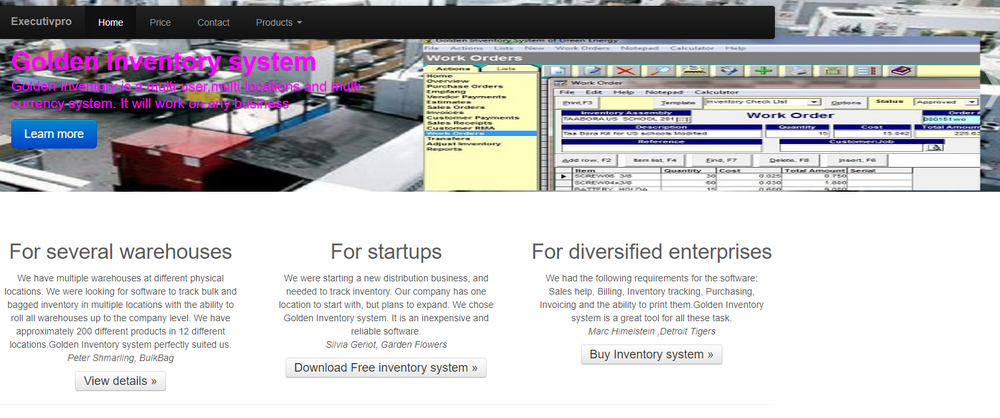Screen dimensions: 1000x418
Task: Click the Template button
Action: (678, 103)
